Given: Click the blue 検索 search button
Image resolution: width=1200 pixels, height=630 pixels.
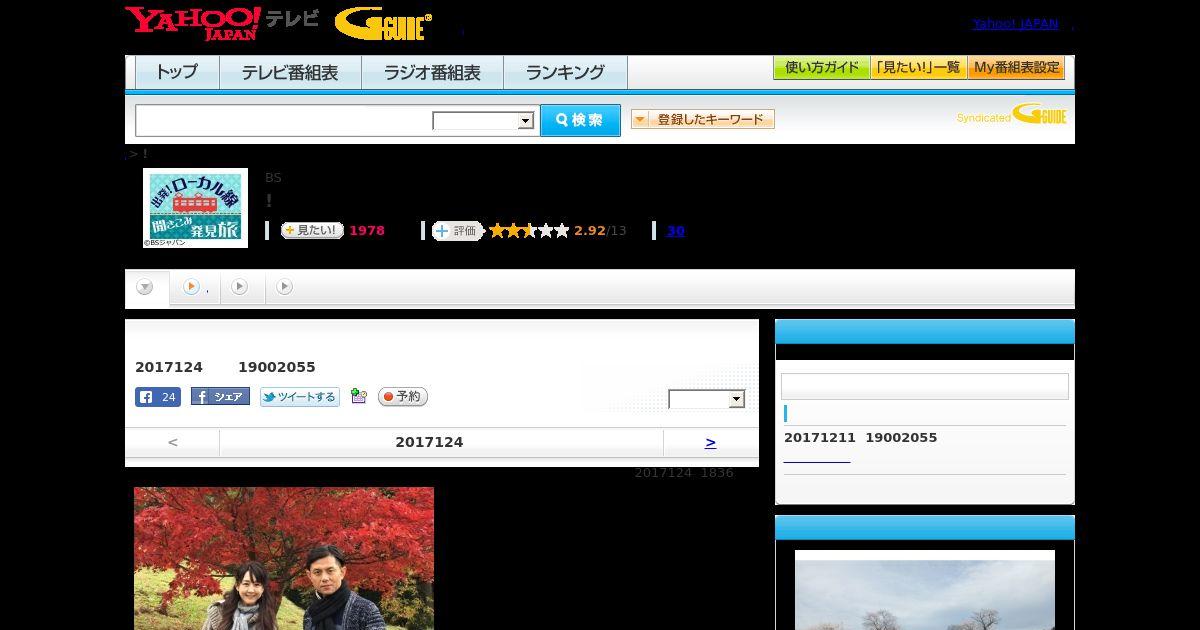Looking at the screenshot, I should point(580,120).
